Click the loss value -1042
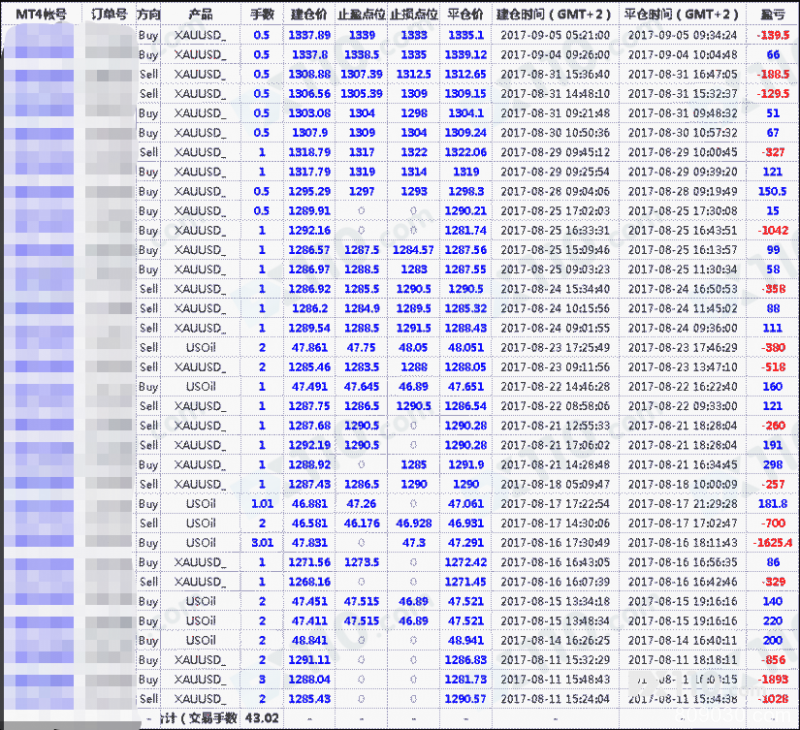The image size is (800, 730). pyautogui.click(x=773, y=231)
